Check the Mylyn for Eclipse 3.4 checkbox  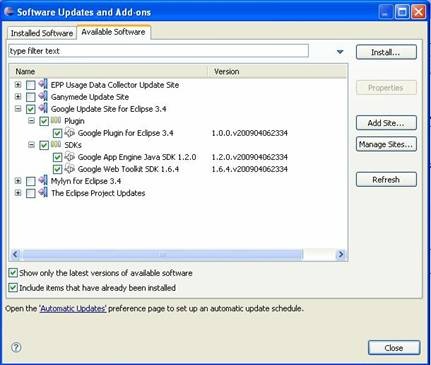[31, 181]
